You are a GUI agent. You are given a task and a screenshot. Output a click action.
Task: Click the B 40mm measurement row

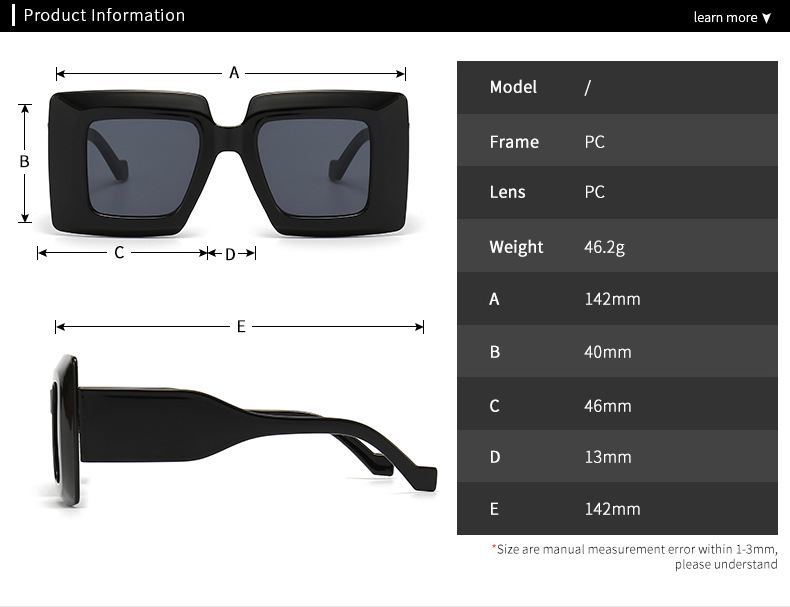tap(617, 351)
